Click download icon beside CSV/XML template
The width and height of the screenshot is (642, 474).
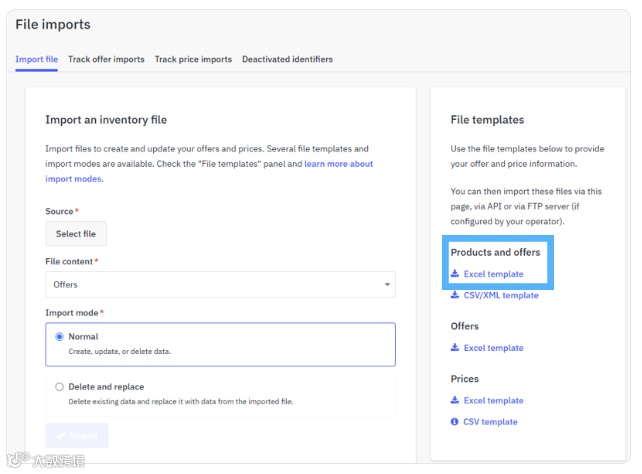[455, 295]
